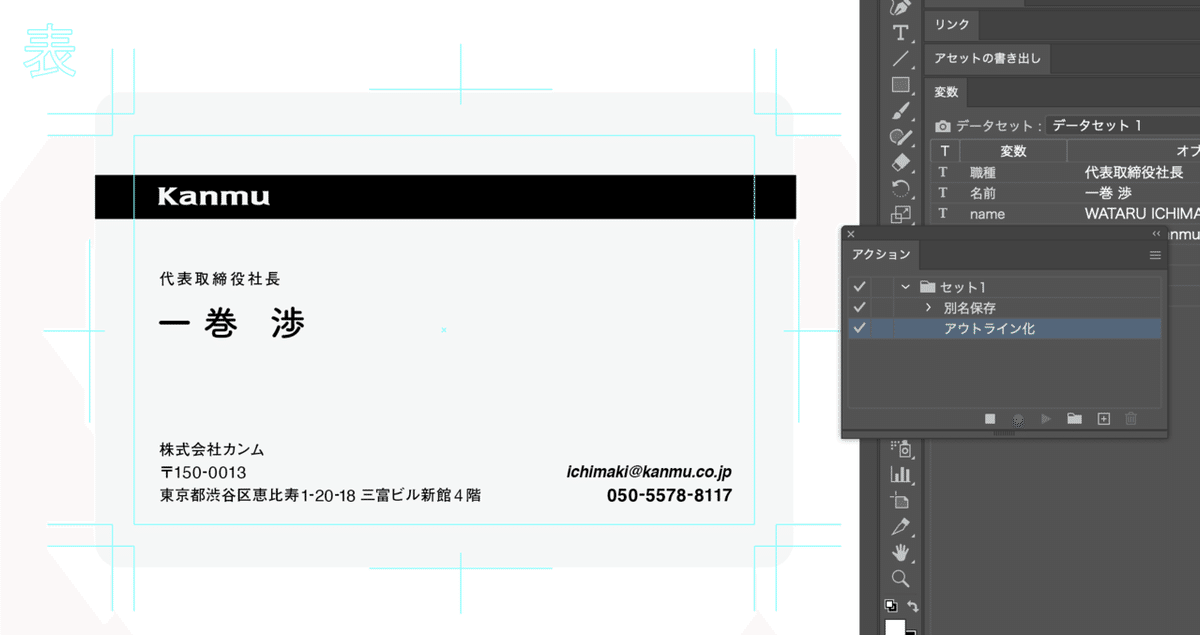Select the Column Graph tool
Viewport: 1200px width, 635px height.
tap(900, 475)
